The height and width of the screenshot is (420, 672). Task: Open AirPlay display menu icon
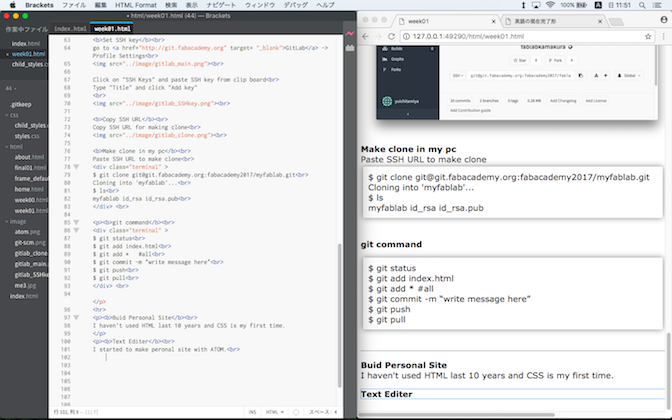(x=536, y=5)
